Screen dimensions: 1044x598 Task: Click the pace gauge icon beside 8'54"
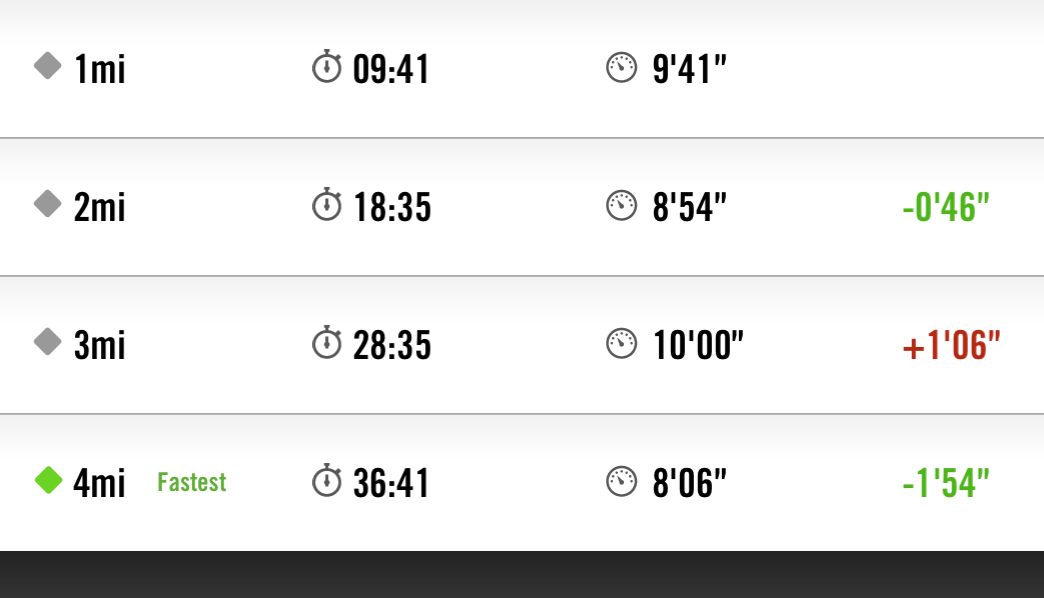(622, 206)
